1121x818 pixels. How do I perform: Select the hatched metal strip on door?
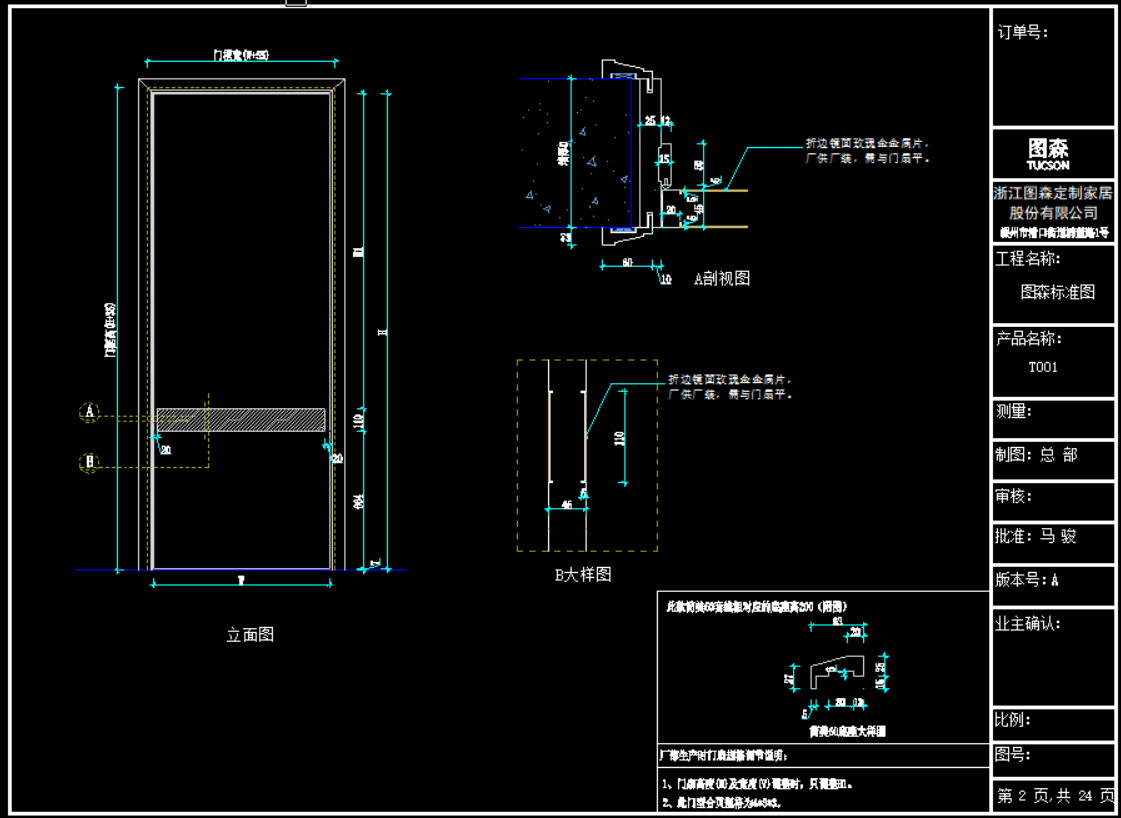pos(241,420)
